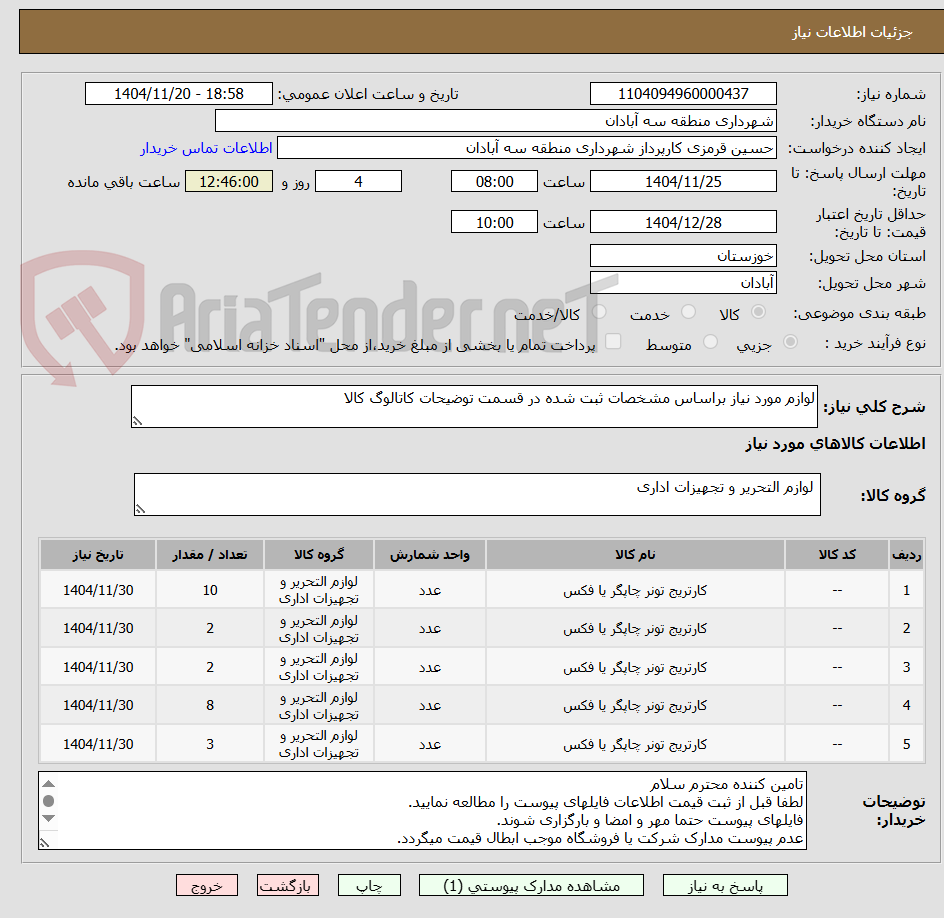Click the price validity date 1404/12/28
944x918 pixels.
683,222
